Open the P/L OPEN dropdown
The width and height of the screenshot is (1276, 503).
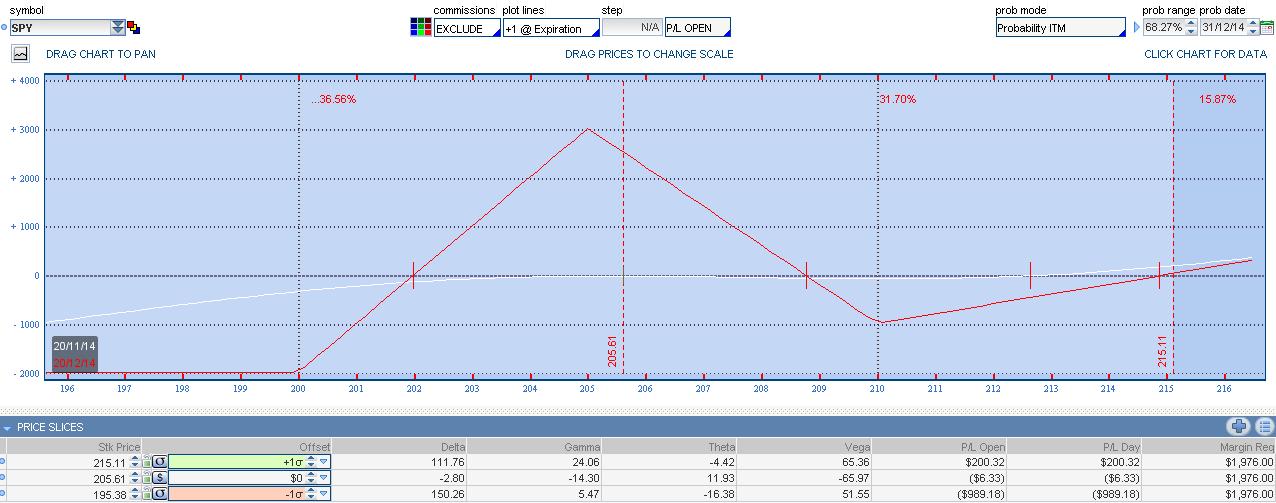coord(698,28)
